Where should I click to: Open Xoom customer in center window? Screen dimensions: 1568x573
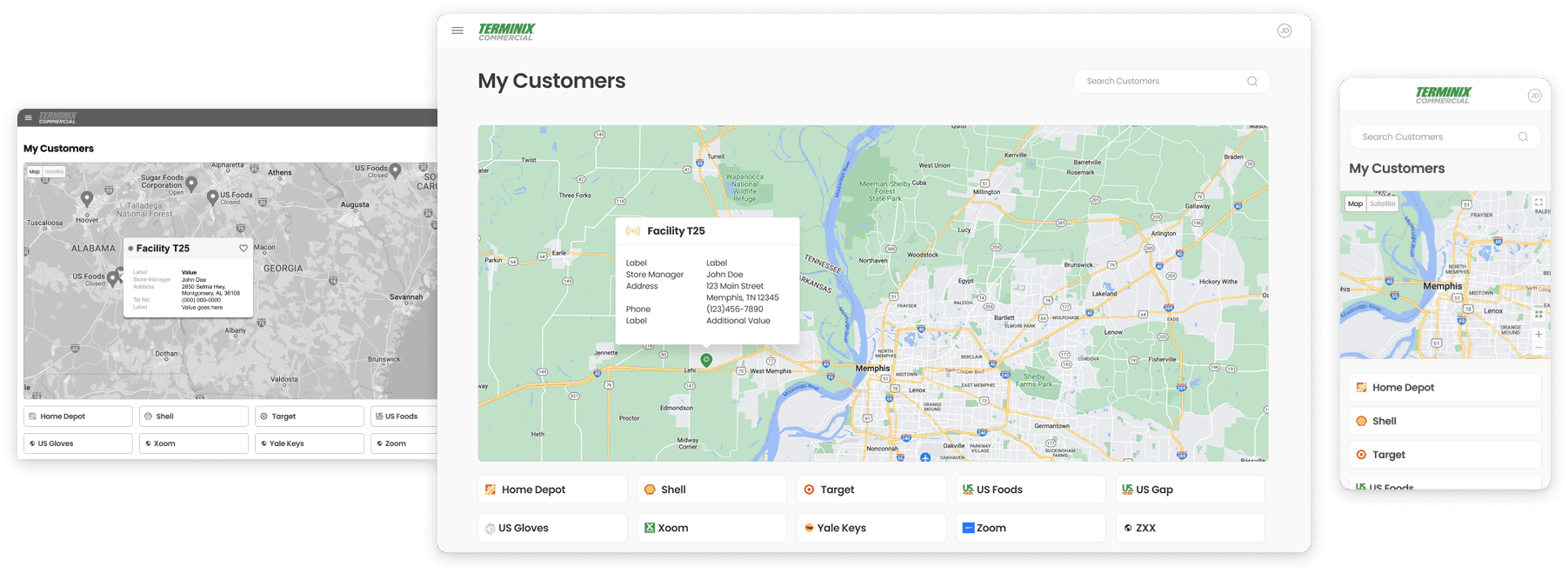point(711,528)
